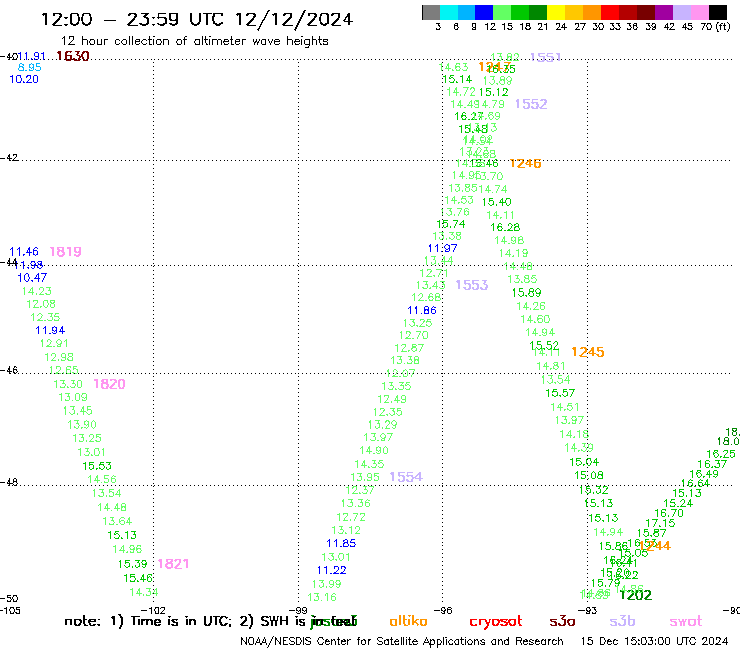Click the green '15.39' value beside 1821
Screen dimensions: 740x650
[133, 564]
